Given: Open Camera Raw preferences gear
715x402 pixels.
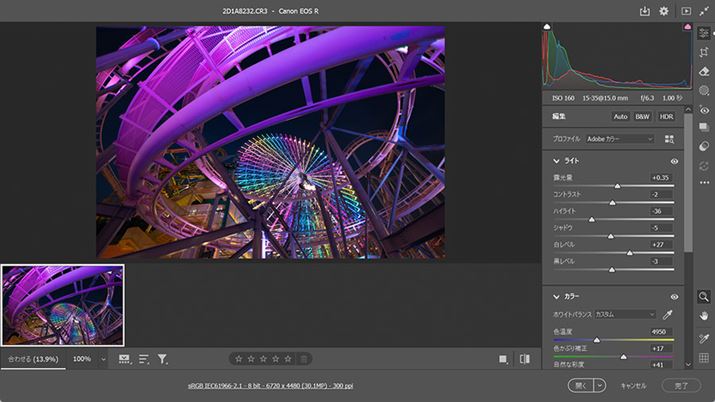Looking at the screenshot, I should pyautogui.click(x=664, y=11).
